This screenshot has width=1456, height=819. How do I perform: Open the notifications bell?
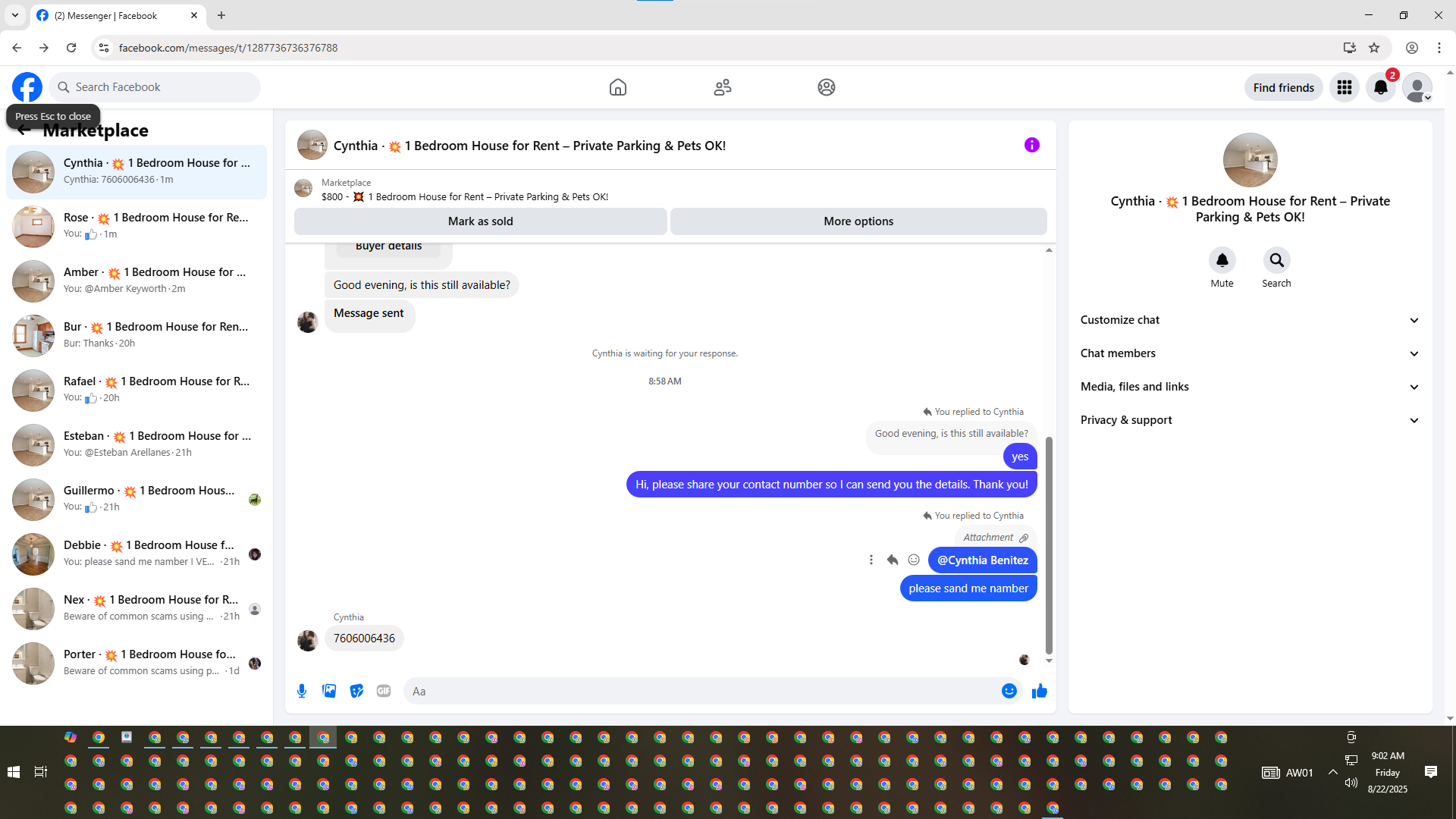click(x=1380, y=87)
